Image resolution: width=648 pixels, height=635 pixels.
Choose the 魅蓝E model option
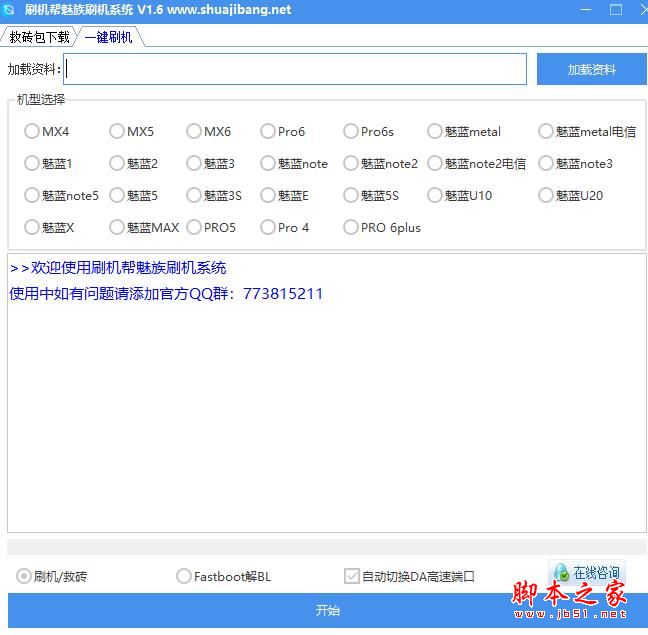pos(268,195)
